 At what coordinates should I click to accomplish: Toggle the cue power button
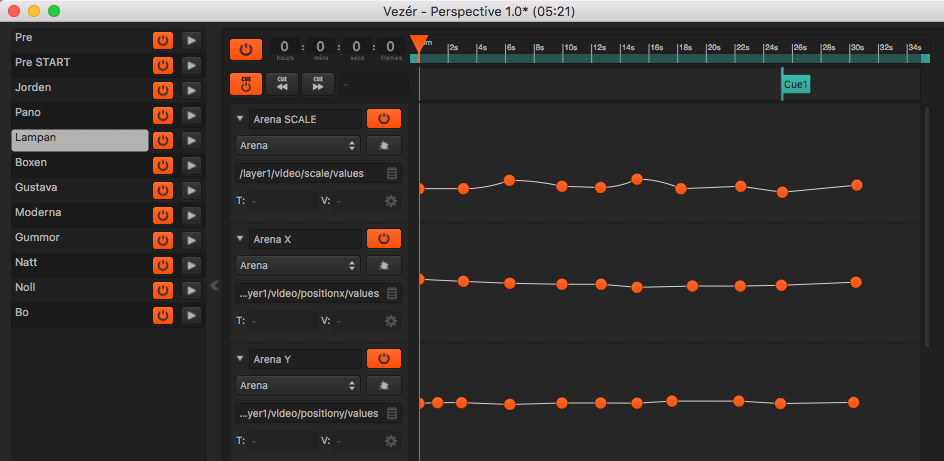[x=246, y=84]
